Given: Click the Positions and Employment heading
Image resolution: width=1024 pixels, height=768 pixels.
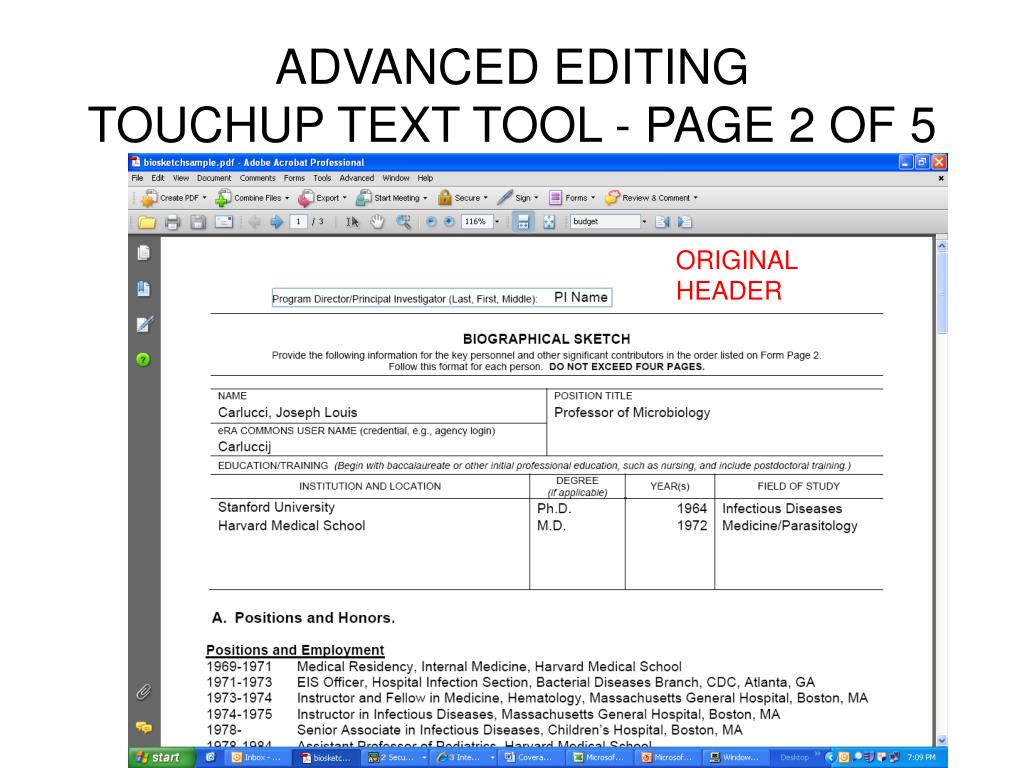Looking at the screenshot, I should click(295, 650).
